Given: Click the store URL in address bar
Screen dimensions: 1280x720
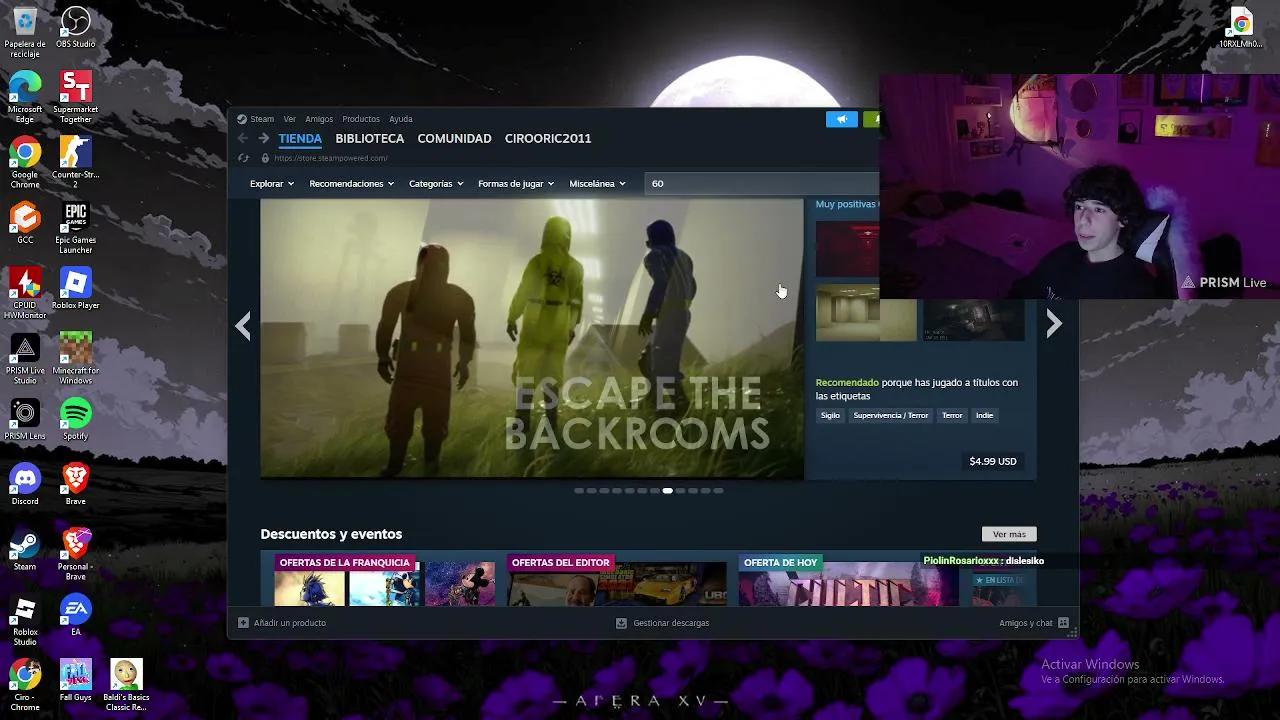Looking at the screenshot, I should (331, 158).
